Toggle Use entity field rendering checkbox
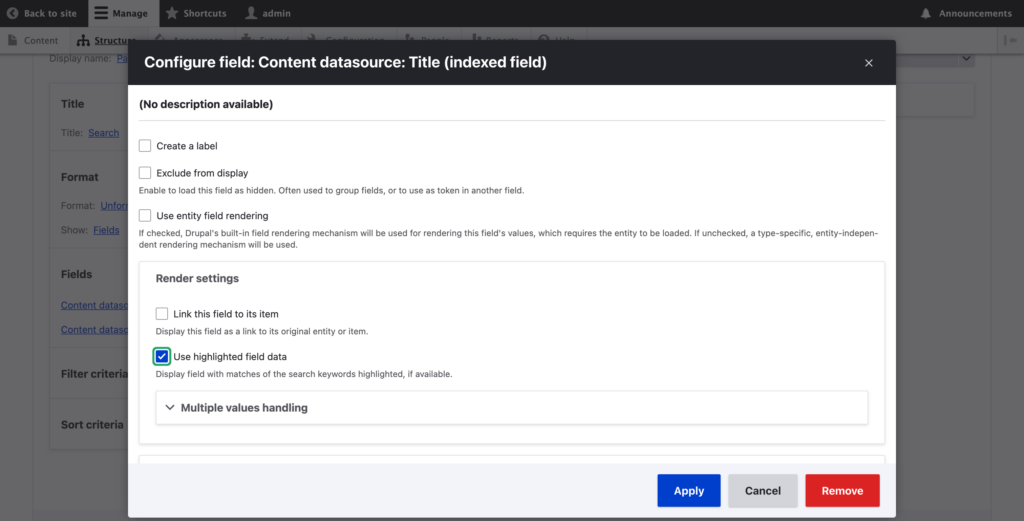 click(145, 215)
